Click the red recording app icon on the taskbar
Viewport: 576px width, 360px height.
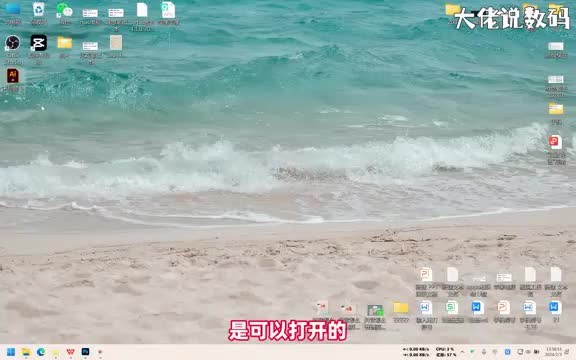(100, 352)
